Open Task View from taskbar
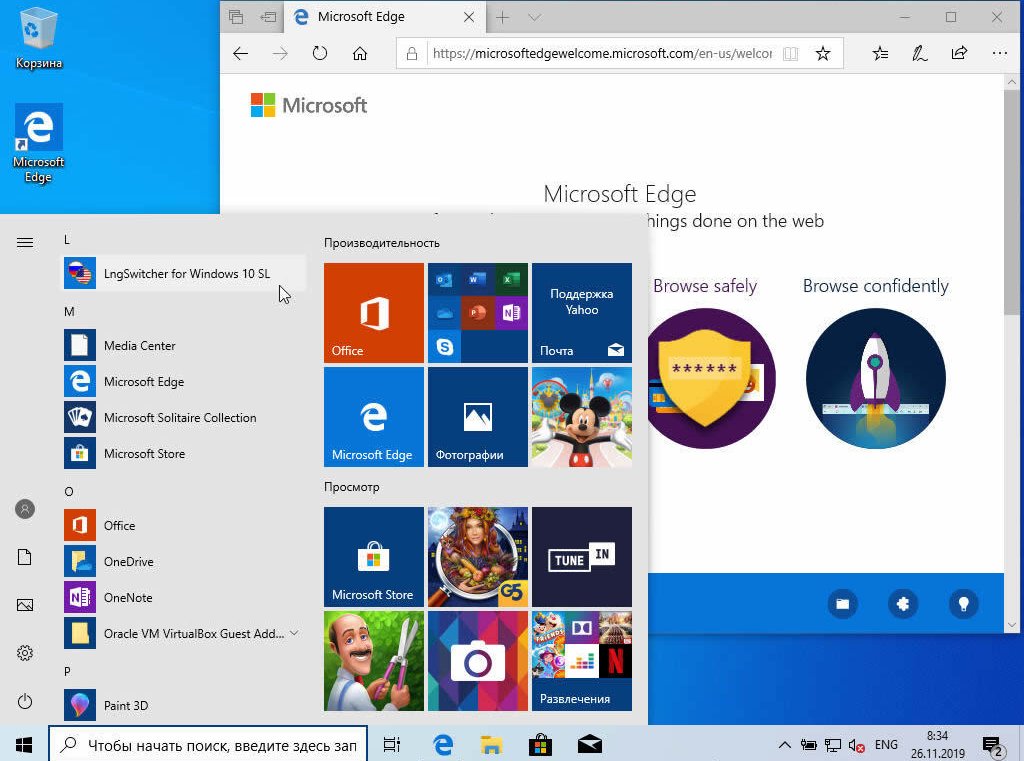1024x761 pixels. tap(392, 744)
